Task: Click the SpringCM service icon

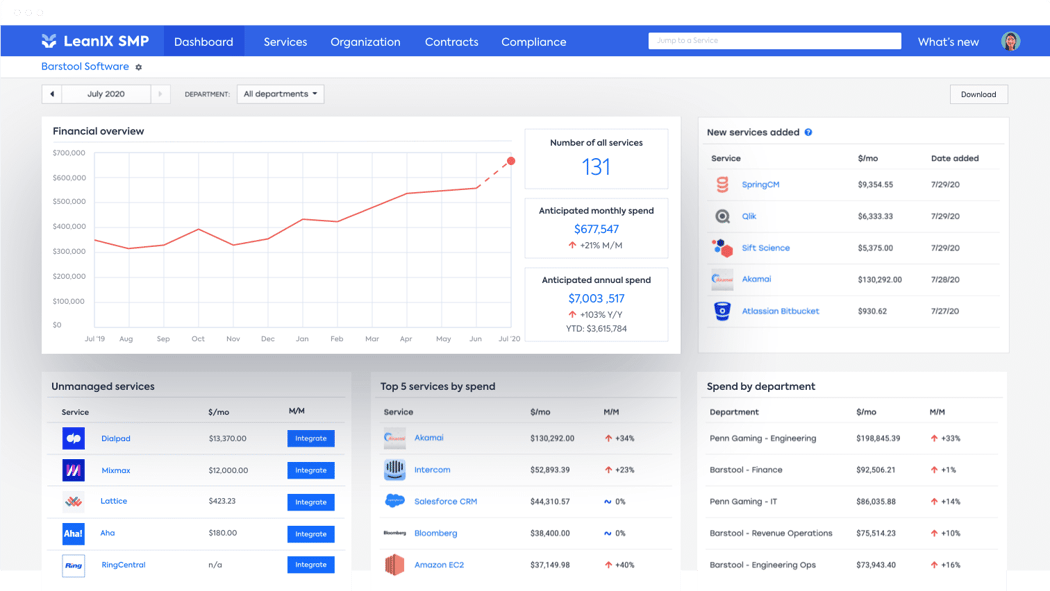Action: [722, 185]
